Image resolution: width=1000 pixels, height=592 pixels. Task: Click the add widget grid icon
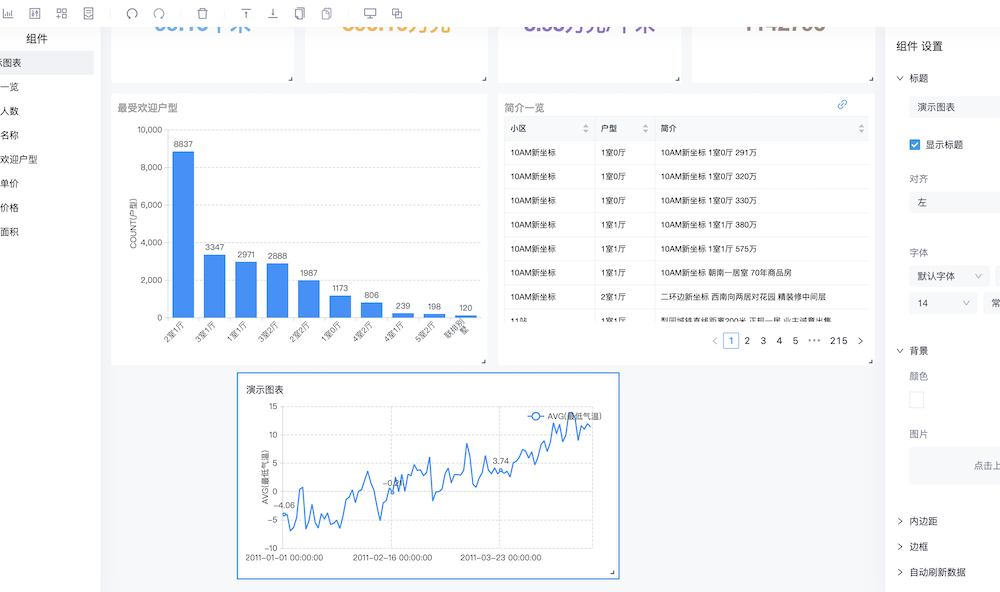(x=62, y=14)
